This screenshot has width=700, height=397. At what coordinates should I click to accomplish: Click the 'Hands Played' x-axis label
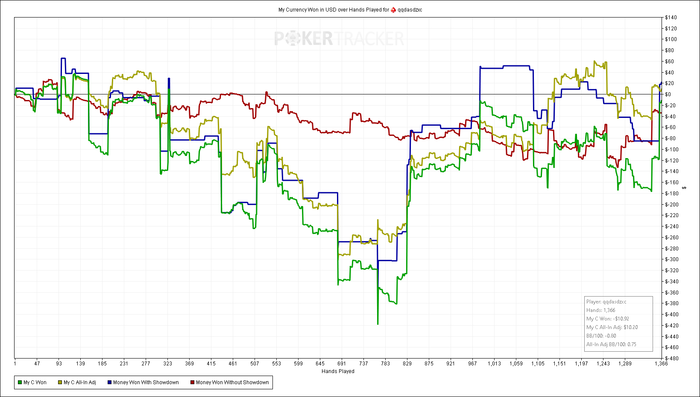[x=338, y=372]
